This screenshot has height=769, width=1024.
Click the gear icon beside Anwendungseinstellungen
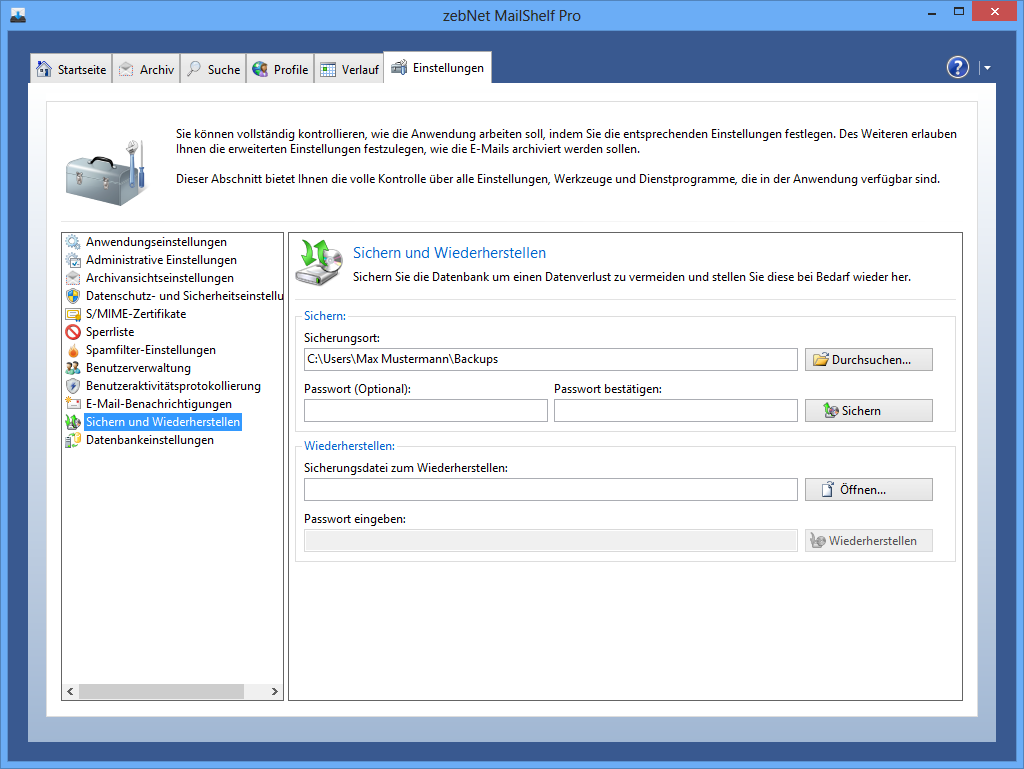pos(73,242)
